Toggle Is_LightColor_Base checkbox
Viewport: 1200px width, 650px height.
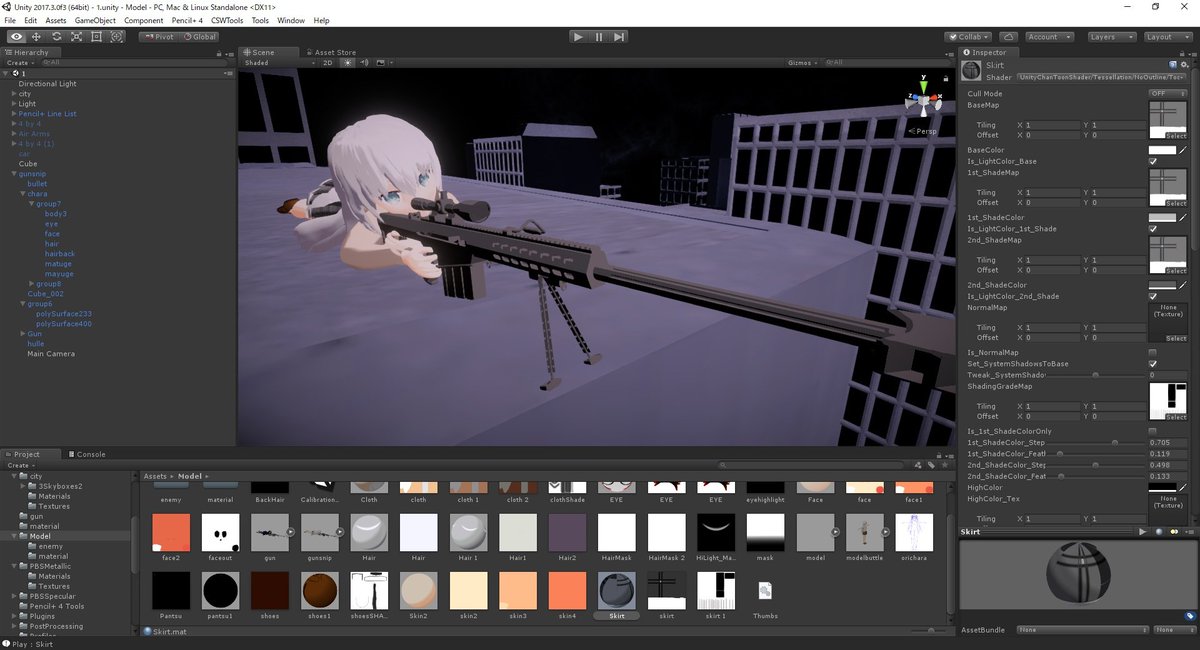pos(1153,161)
